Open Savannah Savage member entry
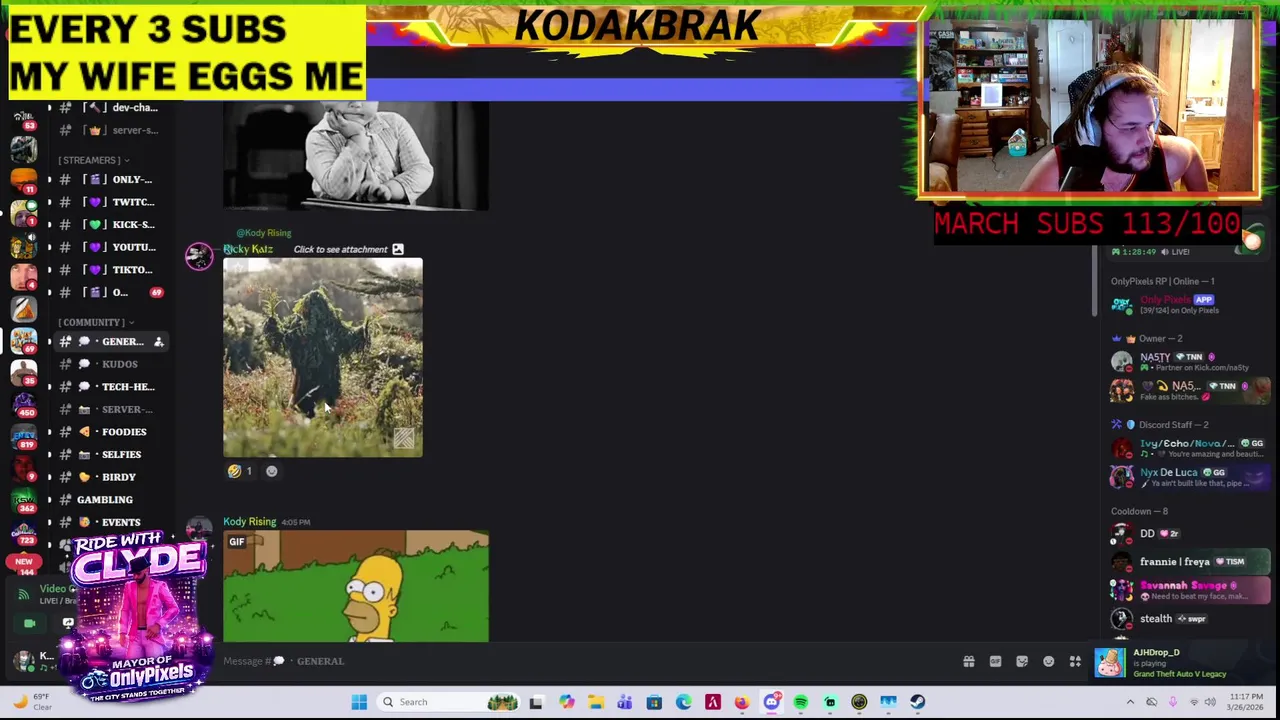The height and width of the screenshot is (720, 1280). [1188, 590]
